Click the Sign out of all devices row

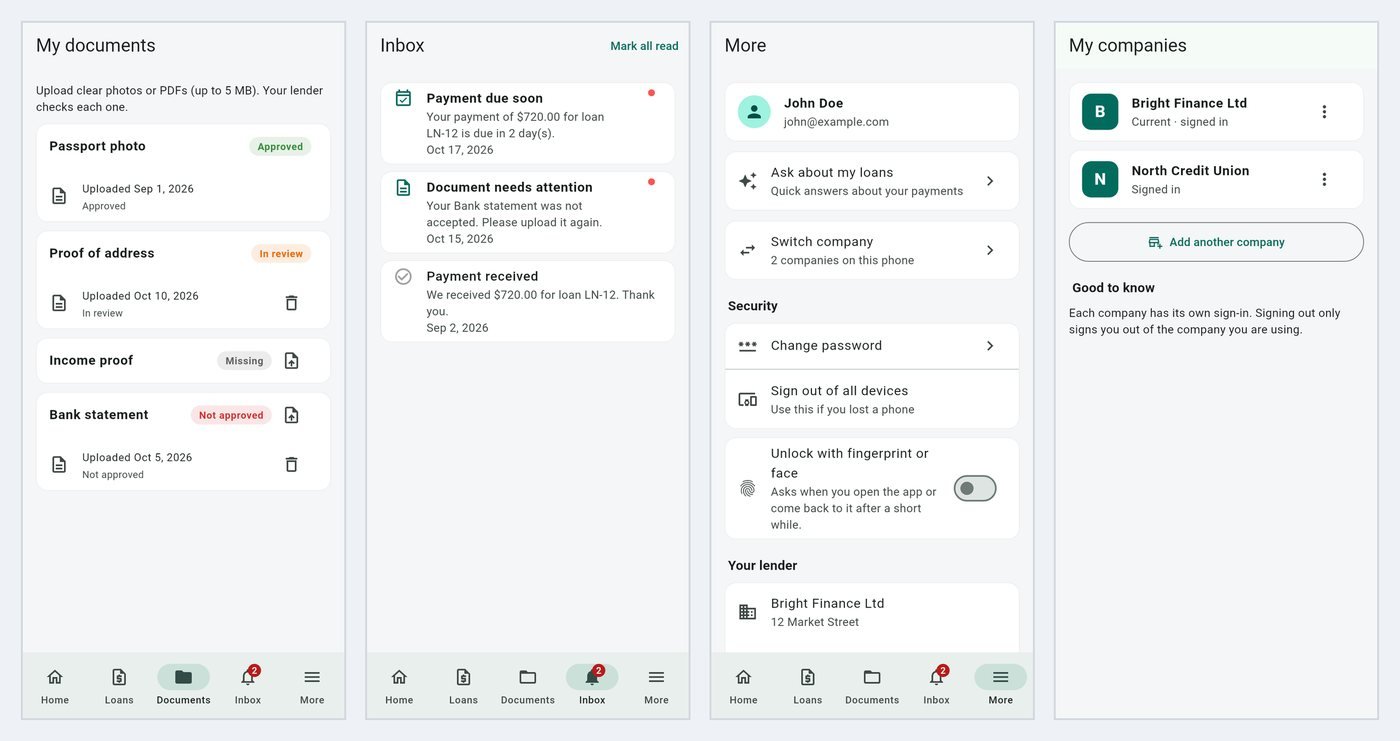tap(872, 399)
